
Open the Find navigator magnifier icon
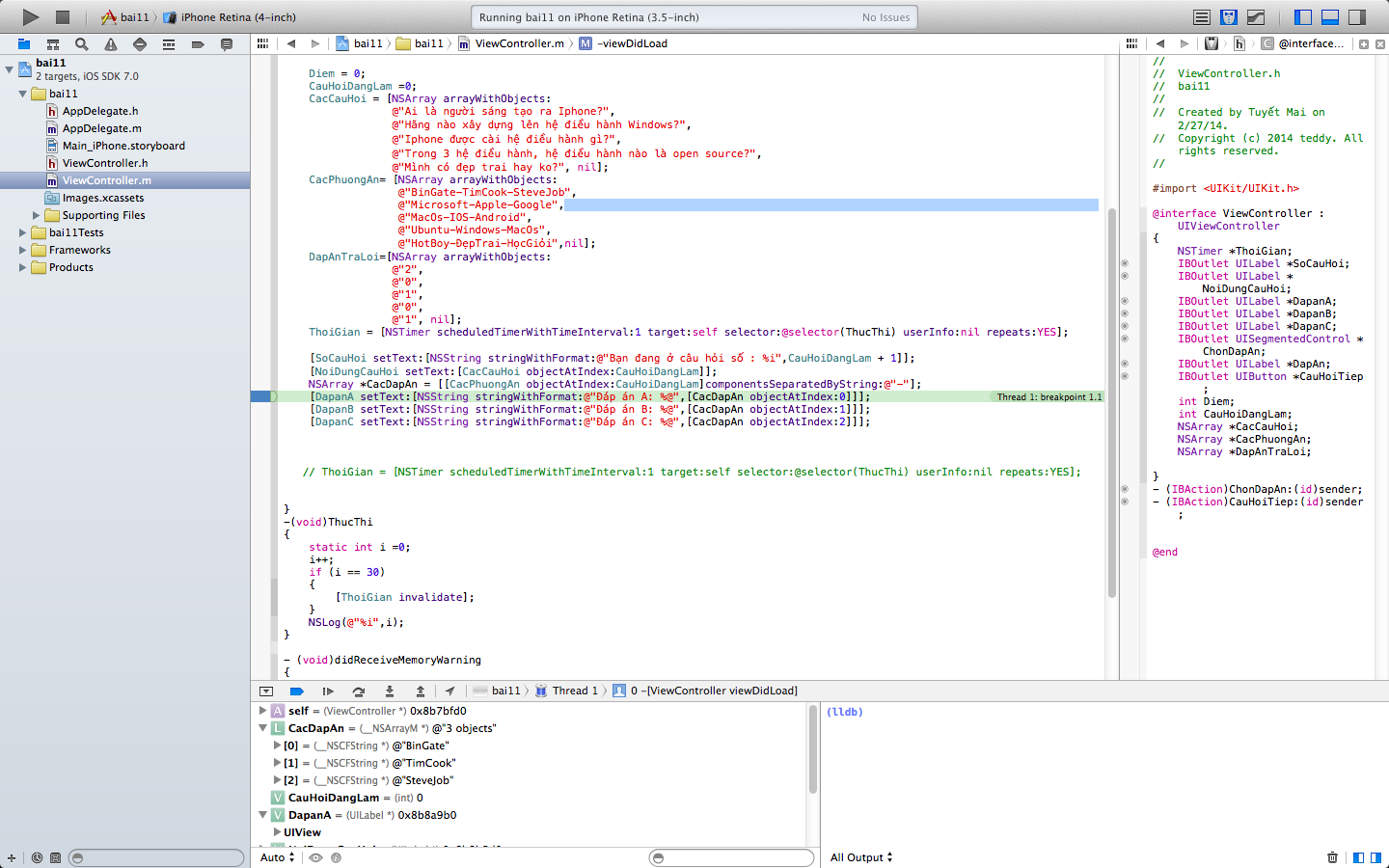pyautogui.click(x=82, y=44)
